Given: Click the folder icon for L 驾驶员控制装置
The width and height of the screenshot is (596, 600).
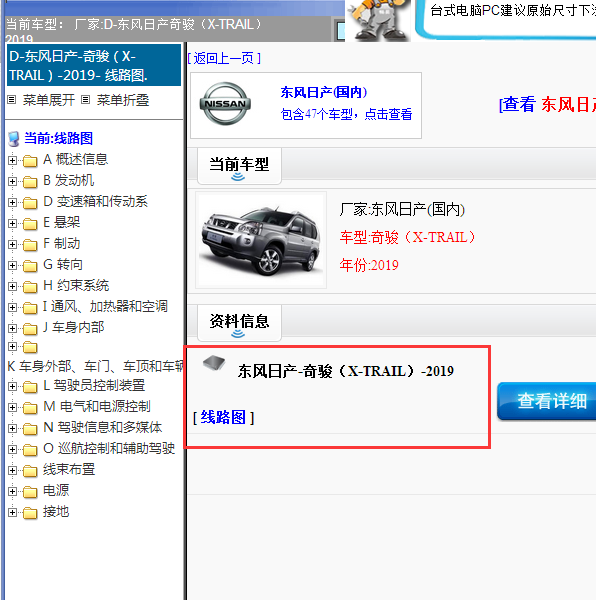Looking at the screenshot, I should coord(30,387).
